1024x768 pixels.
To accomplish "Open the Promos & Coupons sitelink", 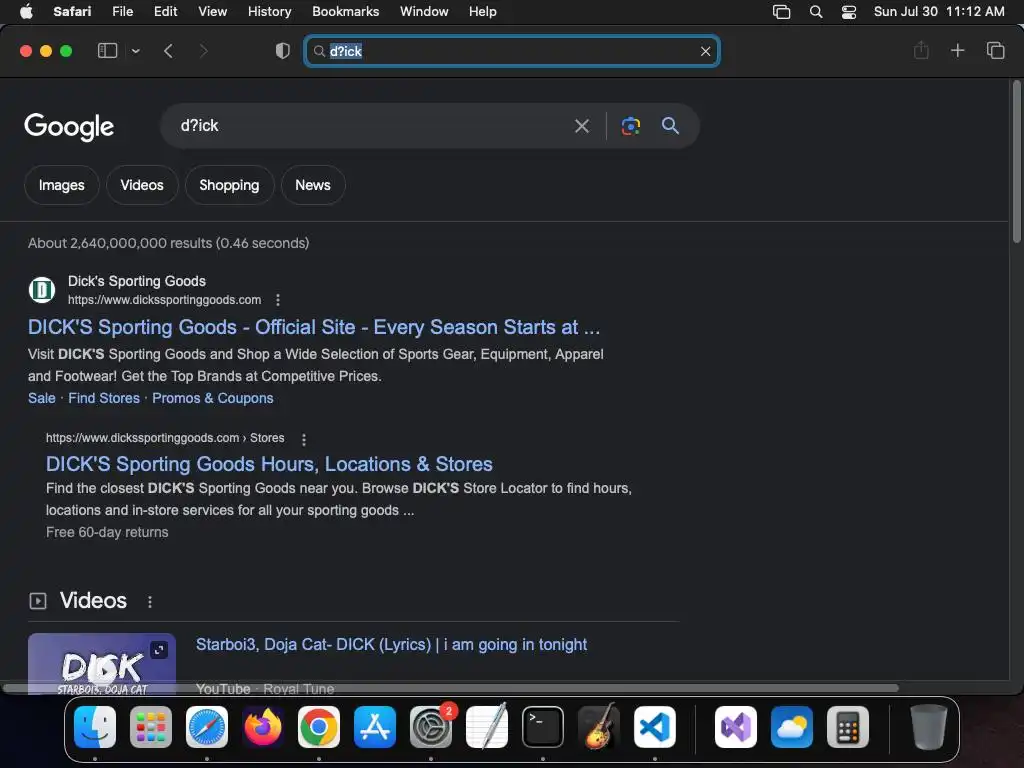I will [x=213, y=398].
